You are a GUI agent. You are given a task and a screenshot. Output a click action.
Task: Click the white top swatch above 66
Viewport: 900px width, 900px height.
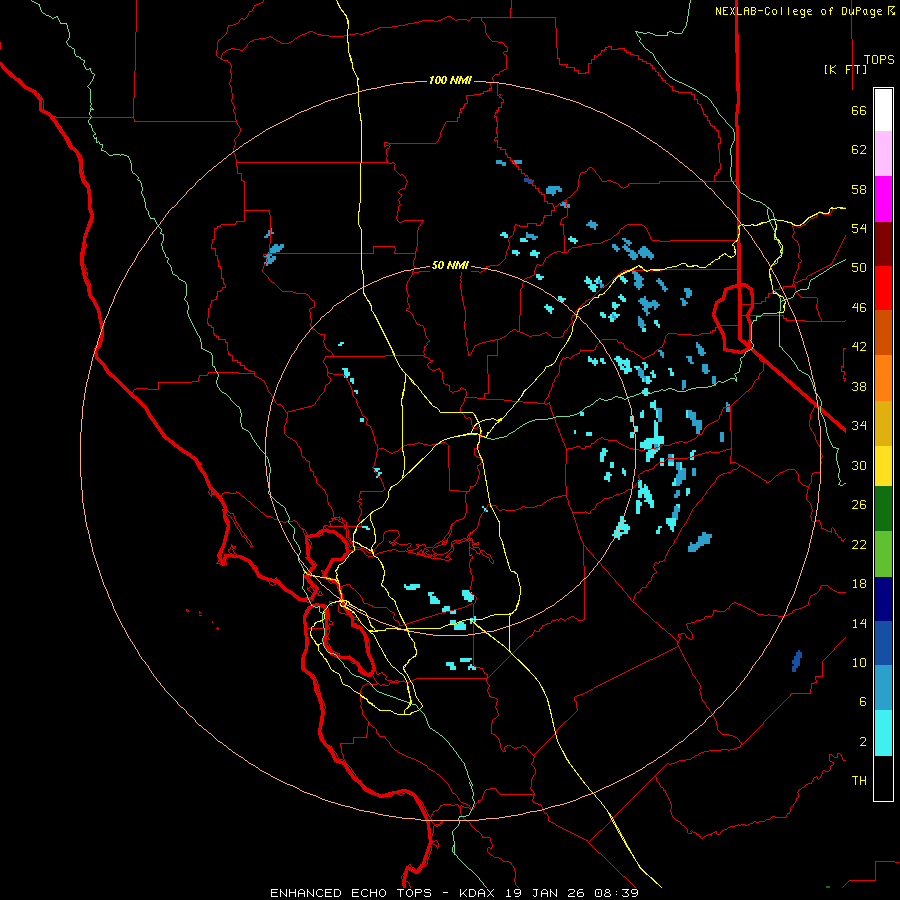click(x=883, y=110)
